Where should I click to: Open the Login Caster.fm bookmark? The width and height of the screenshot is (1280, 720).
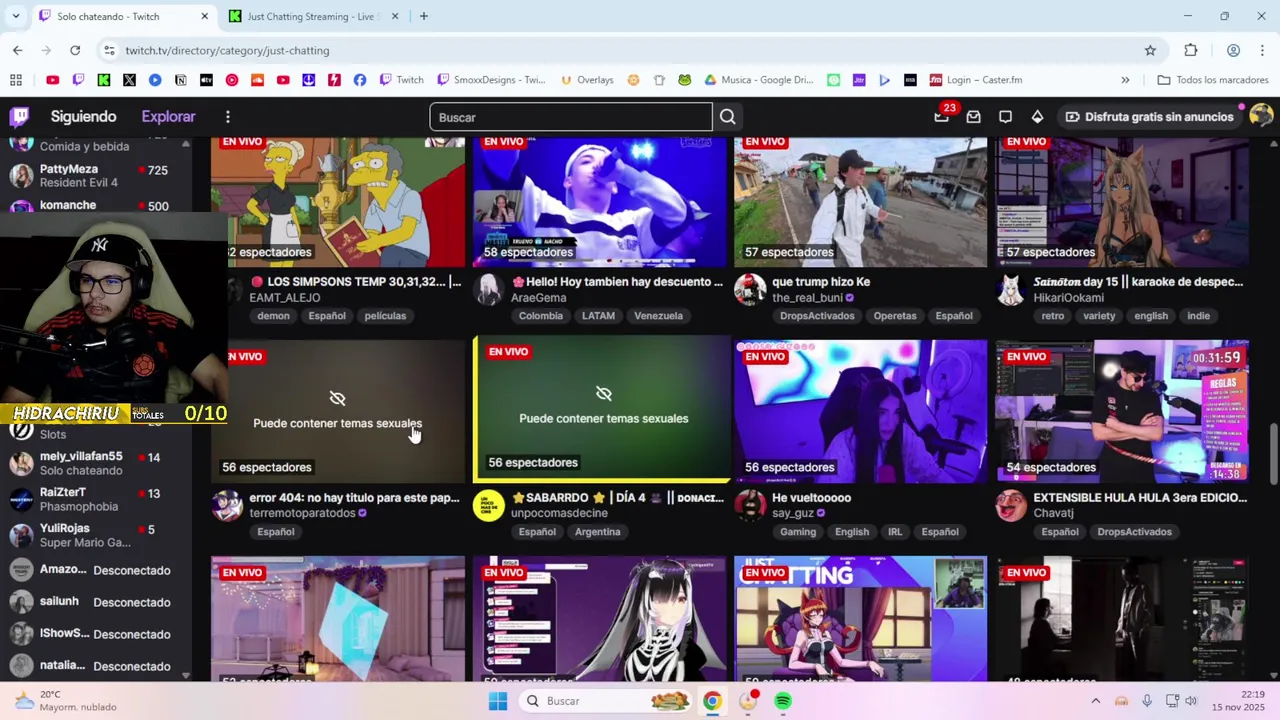click(x=976, y=80)
